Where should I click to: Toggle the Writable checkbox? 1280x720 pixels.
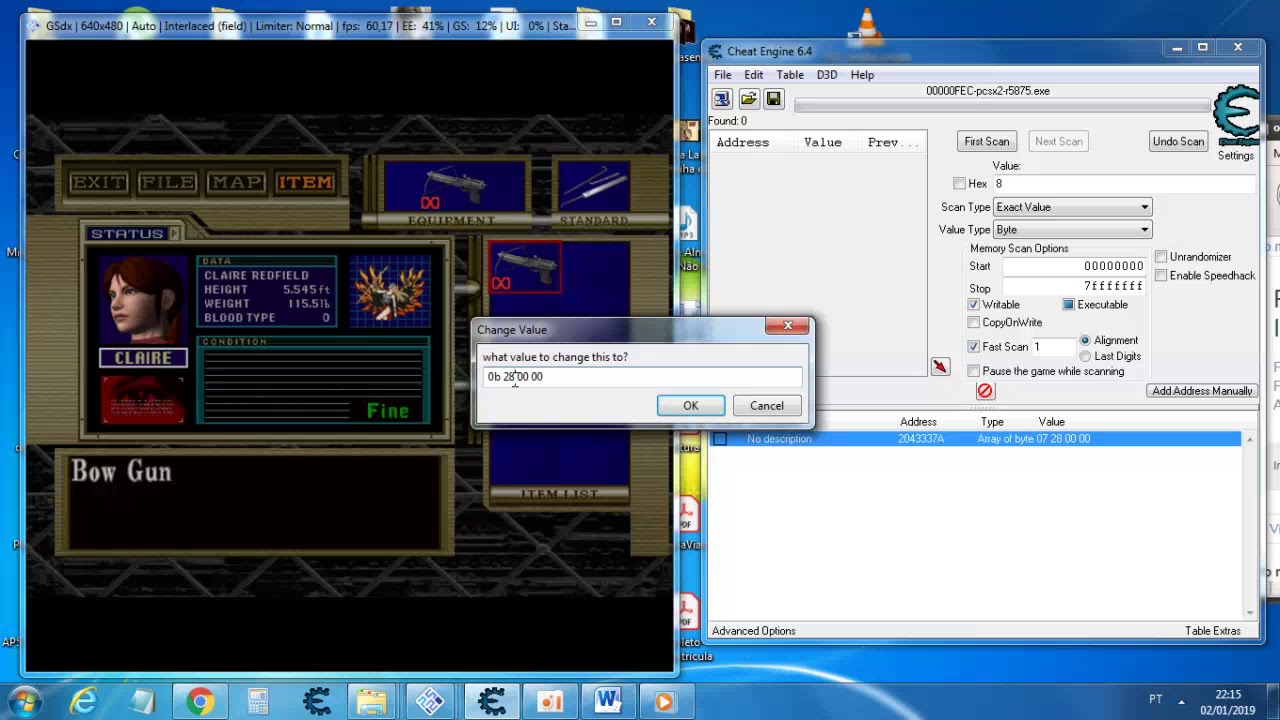[x=974, y=305]
